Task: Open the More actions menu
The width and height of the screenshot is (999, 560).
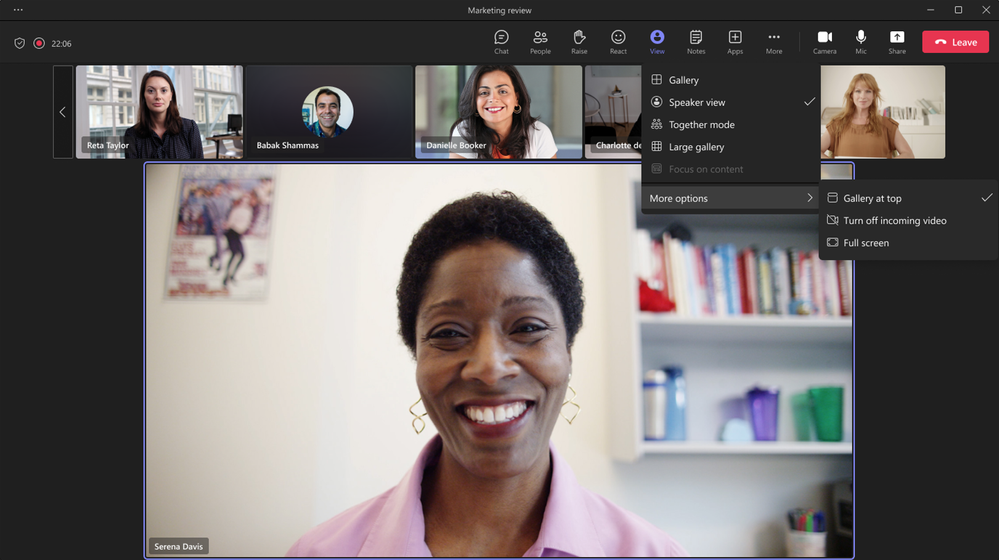Action: tap(774, 42)
